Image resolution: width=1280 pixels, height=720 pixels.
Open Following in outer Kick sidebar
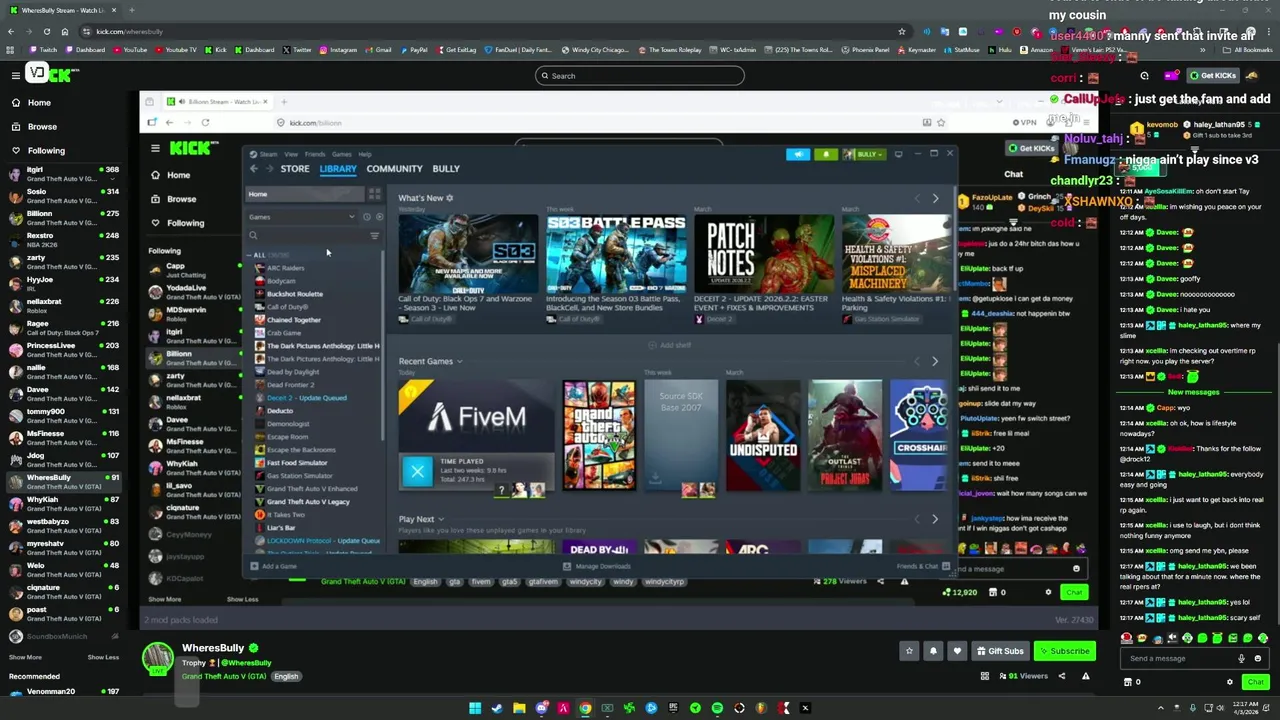46,151
